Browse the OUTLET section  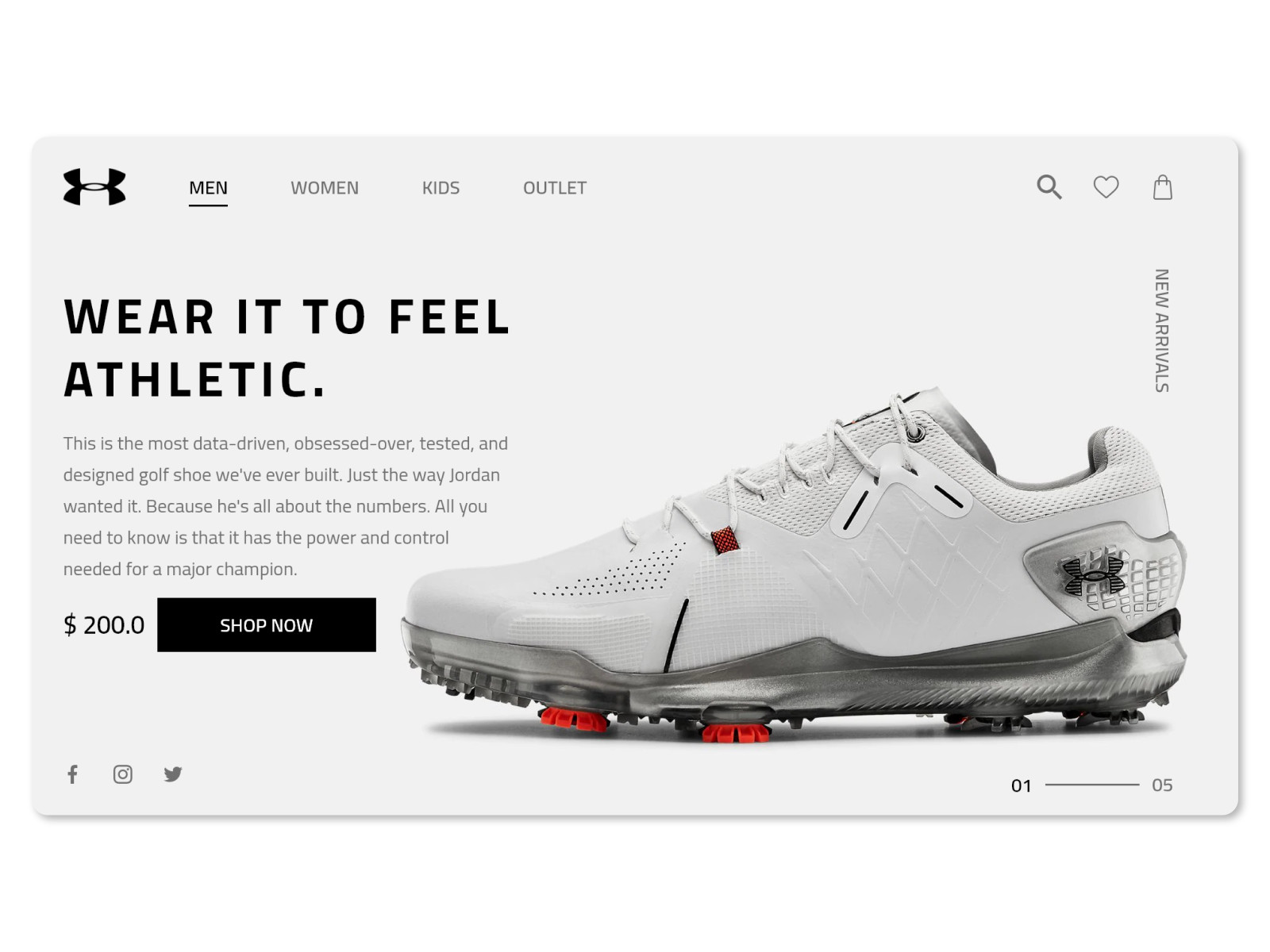pos(555,188)
